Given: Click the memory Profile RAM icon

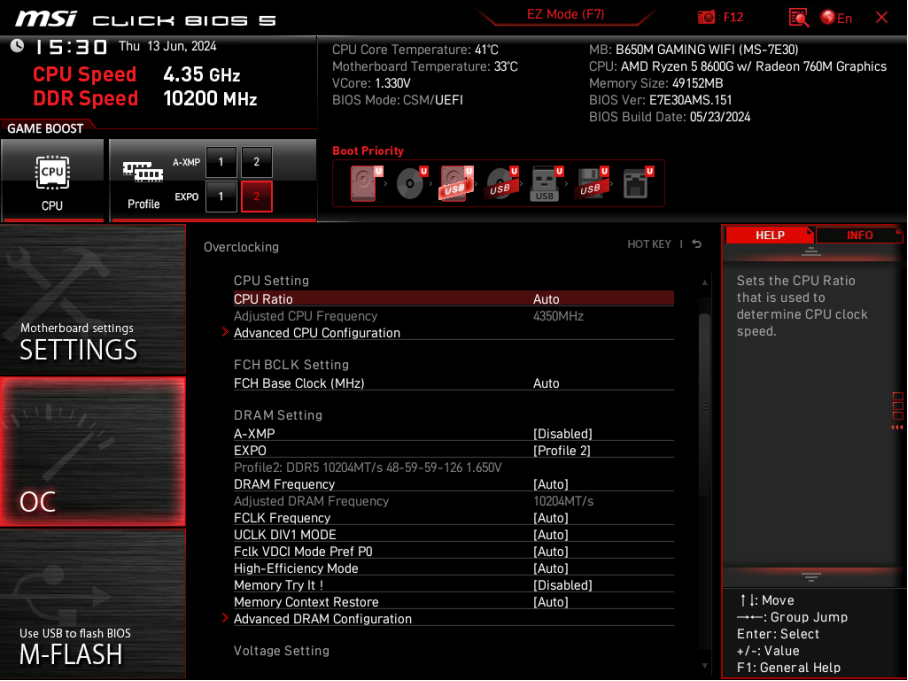Looking at the screenshot, I should click(x=143, y=171).
